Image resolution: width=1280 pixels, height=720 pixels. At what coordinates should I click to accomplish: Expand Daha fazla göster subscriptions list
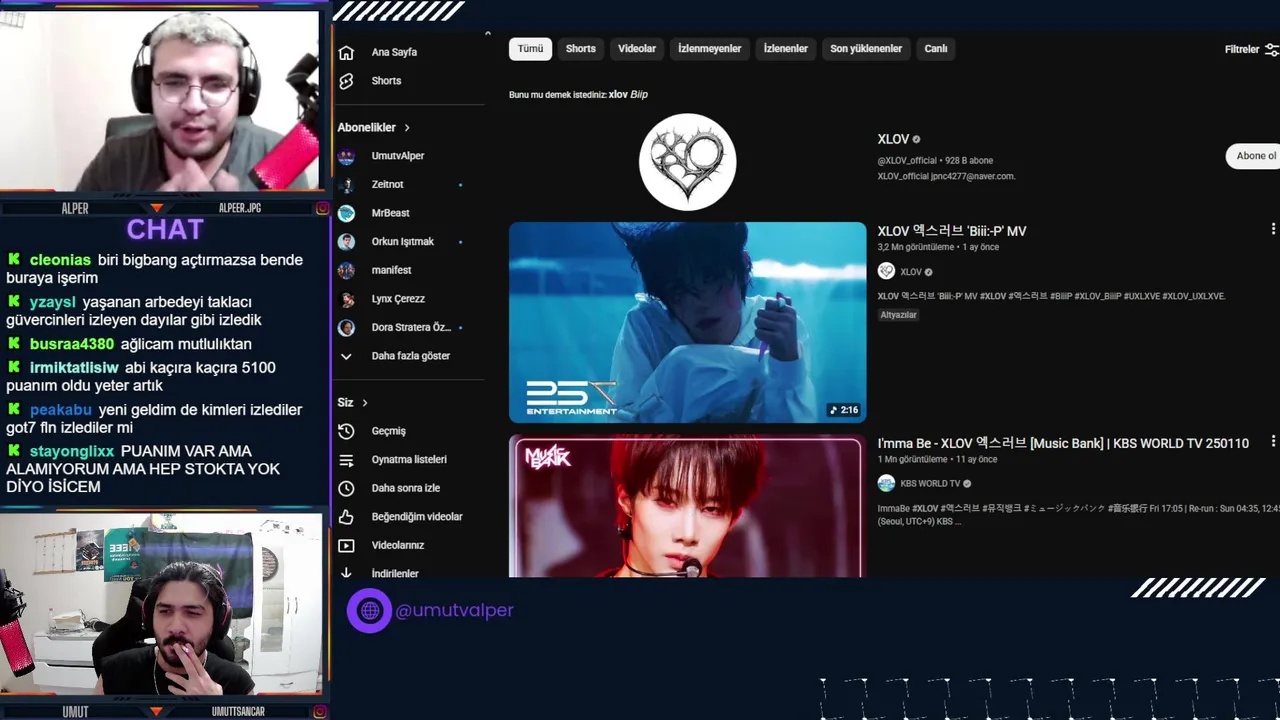coord(409,356)
